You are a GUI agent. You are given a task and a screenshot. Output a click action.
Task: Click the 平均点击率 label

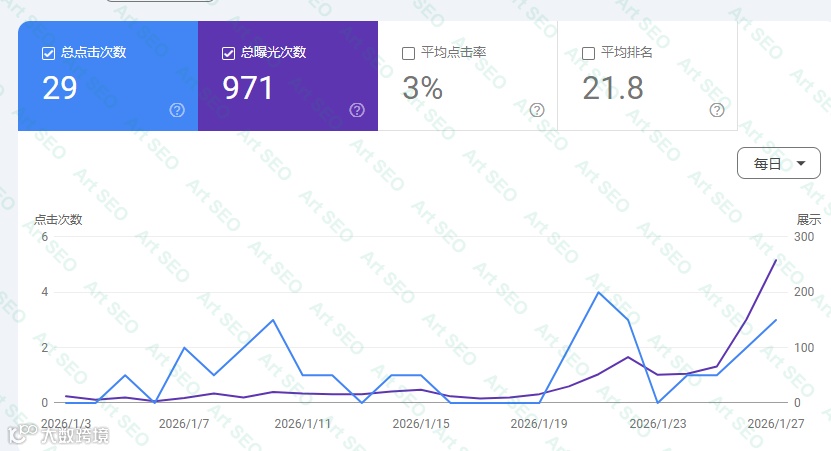(x=453, y=52)
